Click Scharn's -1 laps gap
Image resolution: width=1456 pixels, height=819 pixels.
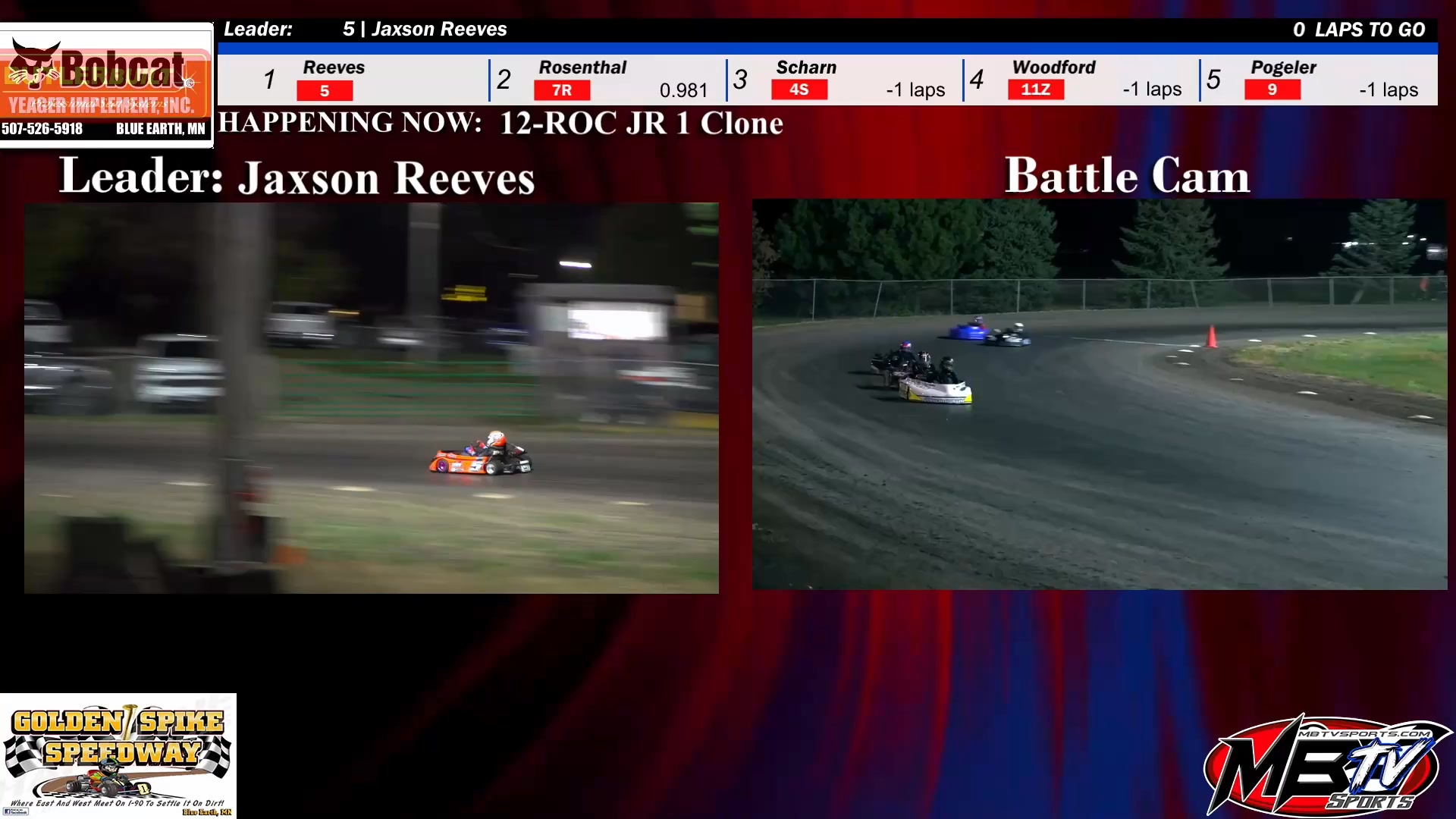pos(916,90)
